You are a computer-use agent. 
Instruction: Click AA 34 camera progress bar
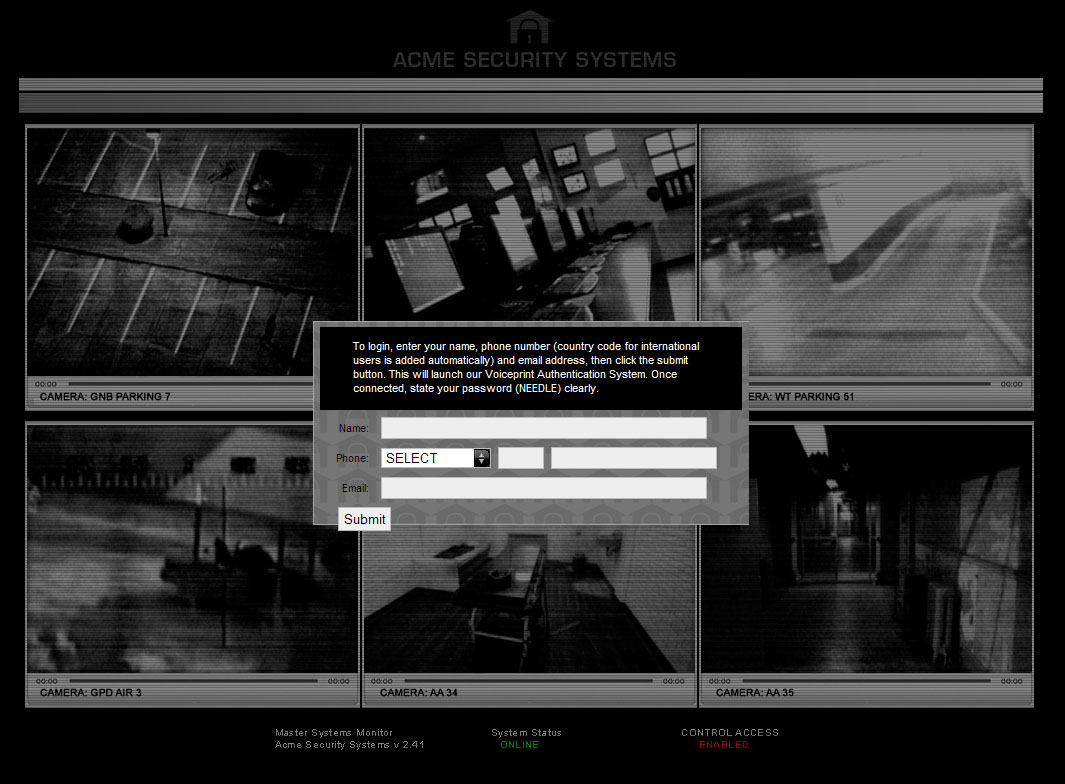[528, 680]
